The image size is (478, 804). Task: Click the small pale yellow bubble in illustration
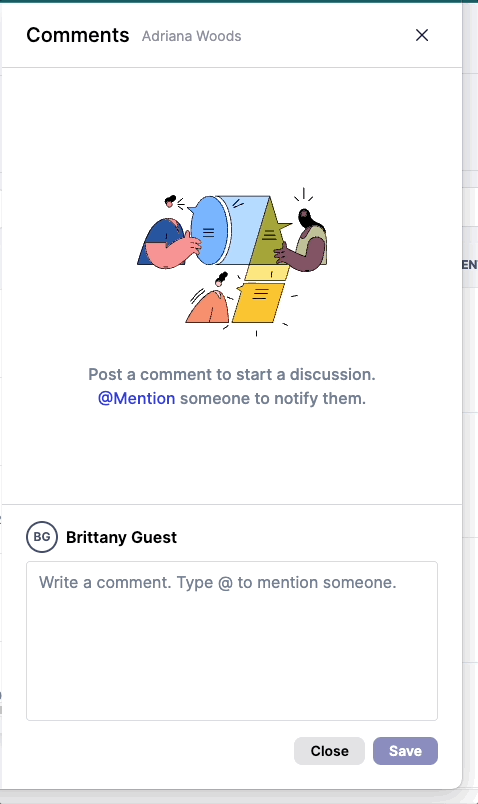[267, 273]
